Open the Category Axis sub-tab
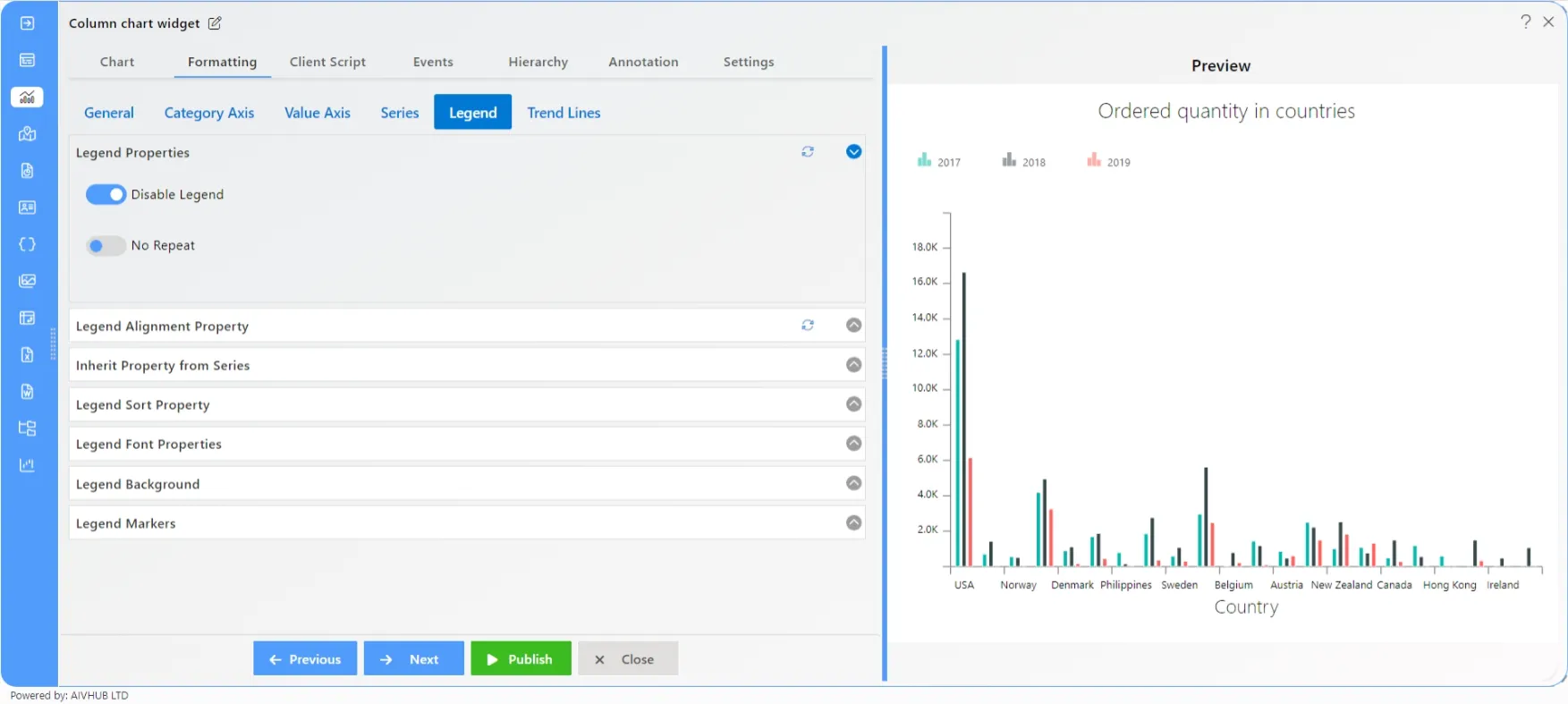This screenshot has height=704, width=1568. pyautogui.click(x=209, y=113)
